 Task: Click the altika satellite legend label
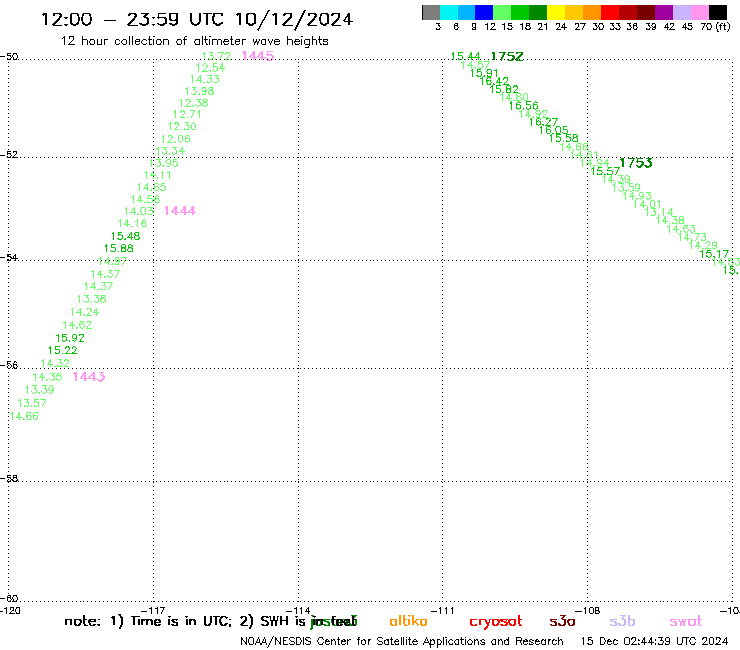click(408, 621)
